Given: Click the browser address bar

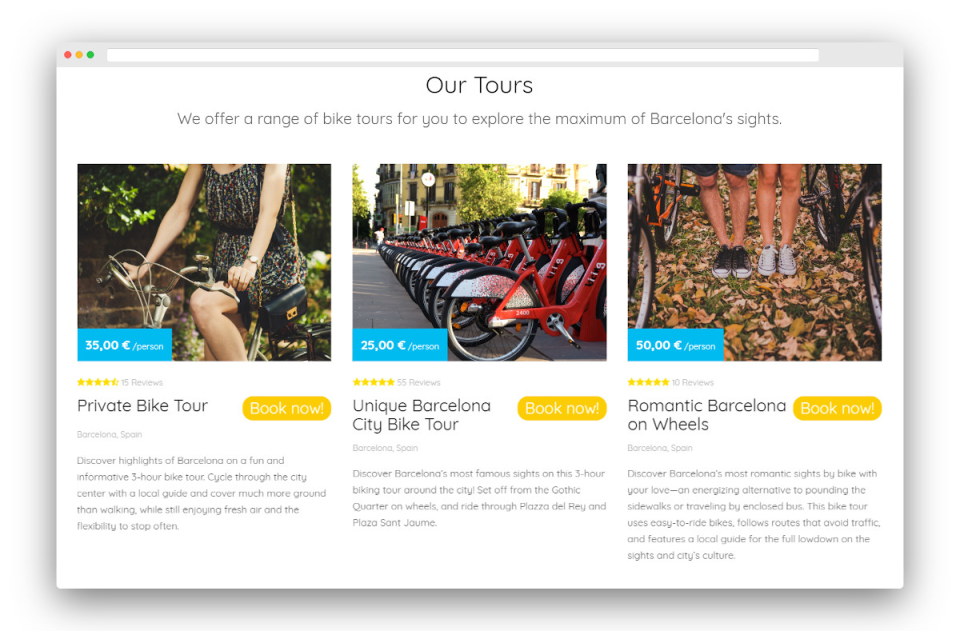Looking at the screenshot, I should click(463, 55).
